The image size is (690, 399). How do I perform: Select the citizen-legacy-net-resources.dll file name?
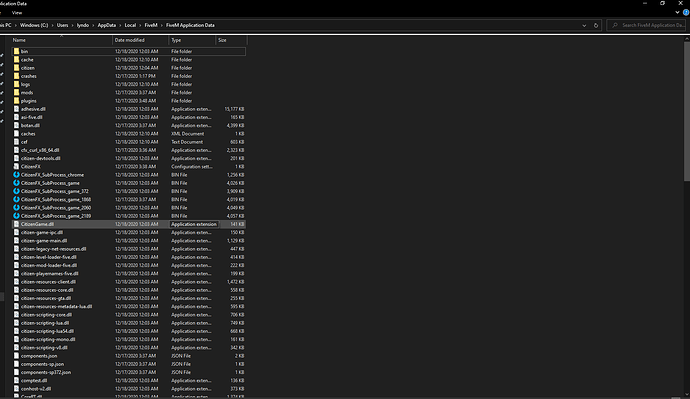point(54,249)
